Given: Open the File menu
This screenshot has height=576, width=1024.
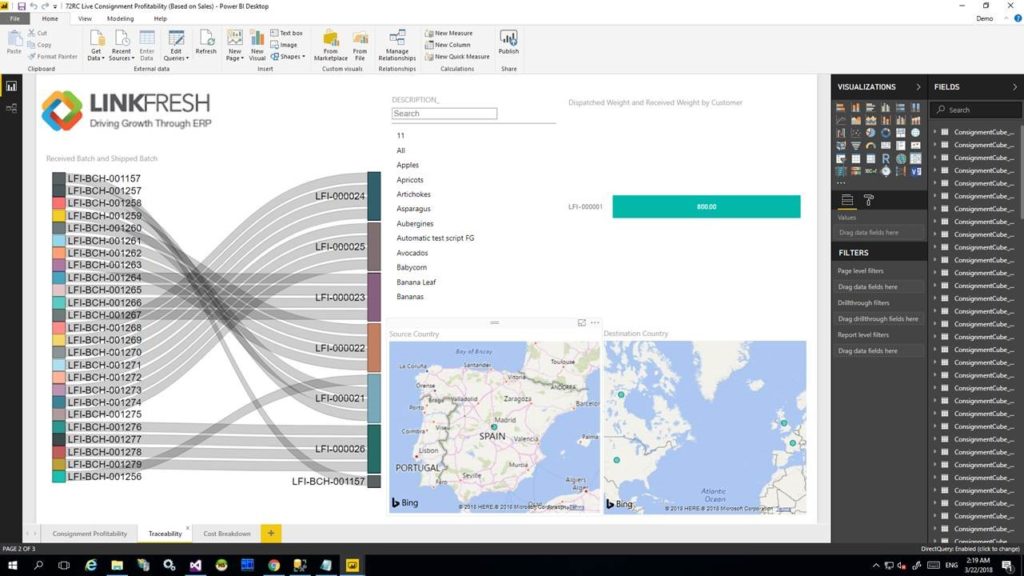Looking at the screenshot, I should click(x=14, y=18).
